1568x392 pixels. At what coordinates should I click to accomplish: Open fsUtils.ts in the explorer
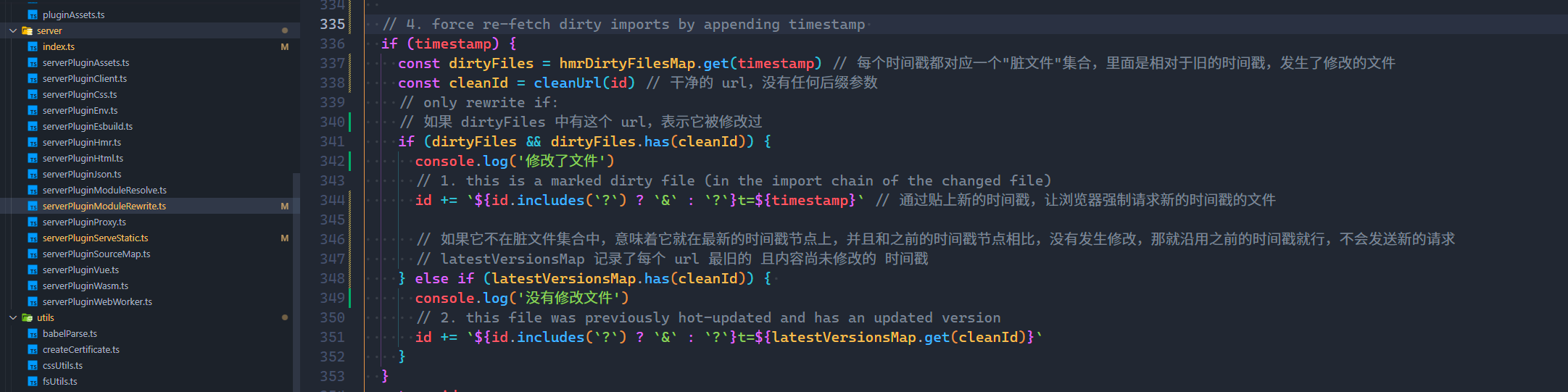pos(59,382)
